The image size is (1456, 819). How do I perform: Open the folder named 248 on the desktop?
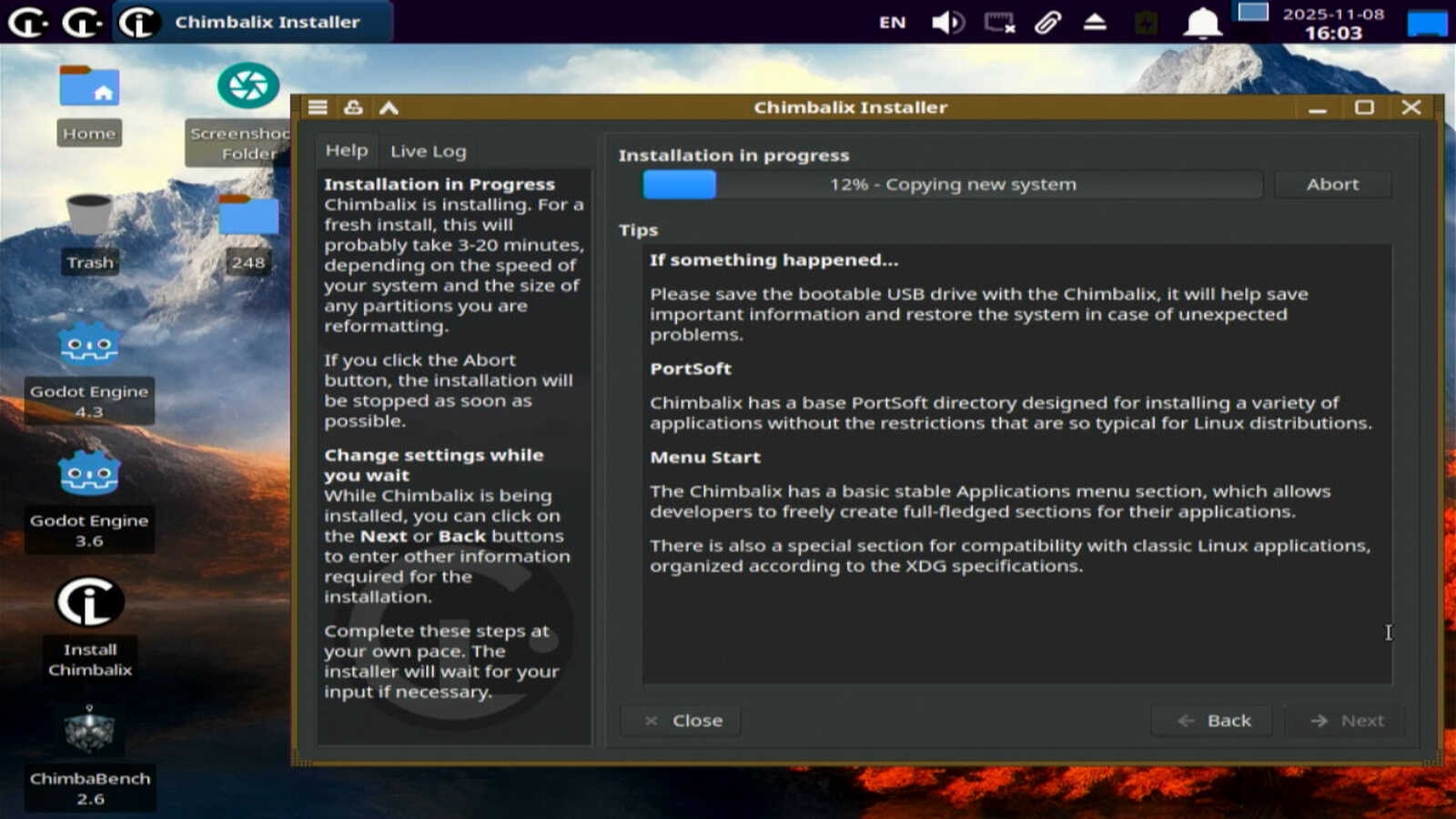click(248, 234)
